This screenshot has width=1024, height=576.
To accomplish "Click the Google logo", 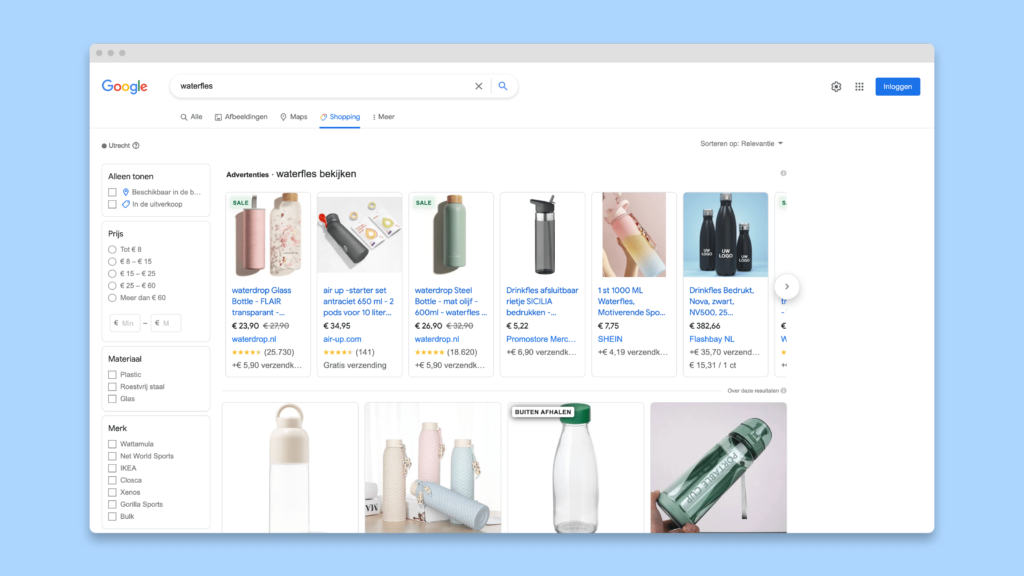I will click(x=125, y=87).
